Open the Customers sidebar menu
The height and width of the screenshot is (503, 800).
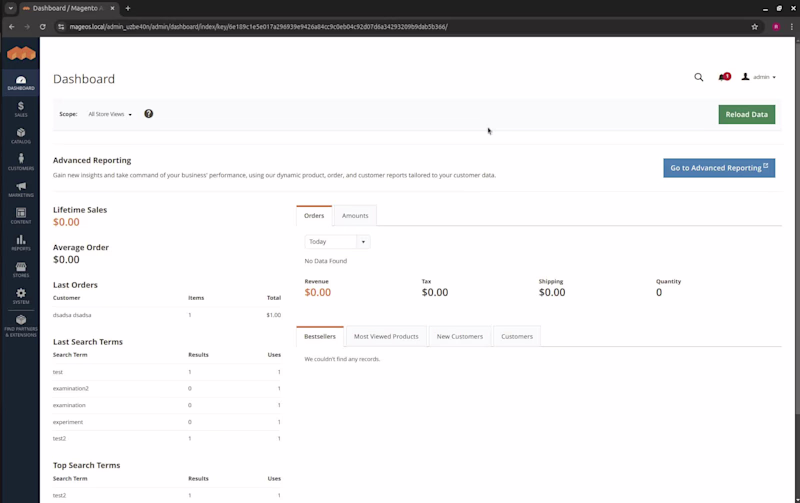(21, 162)
